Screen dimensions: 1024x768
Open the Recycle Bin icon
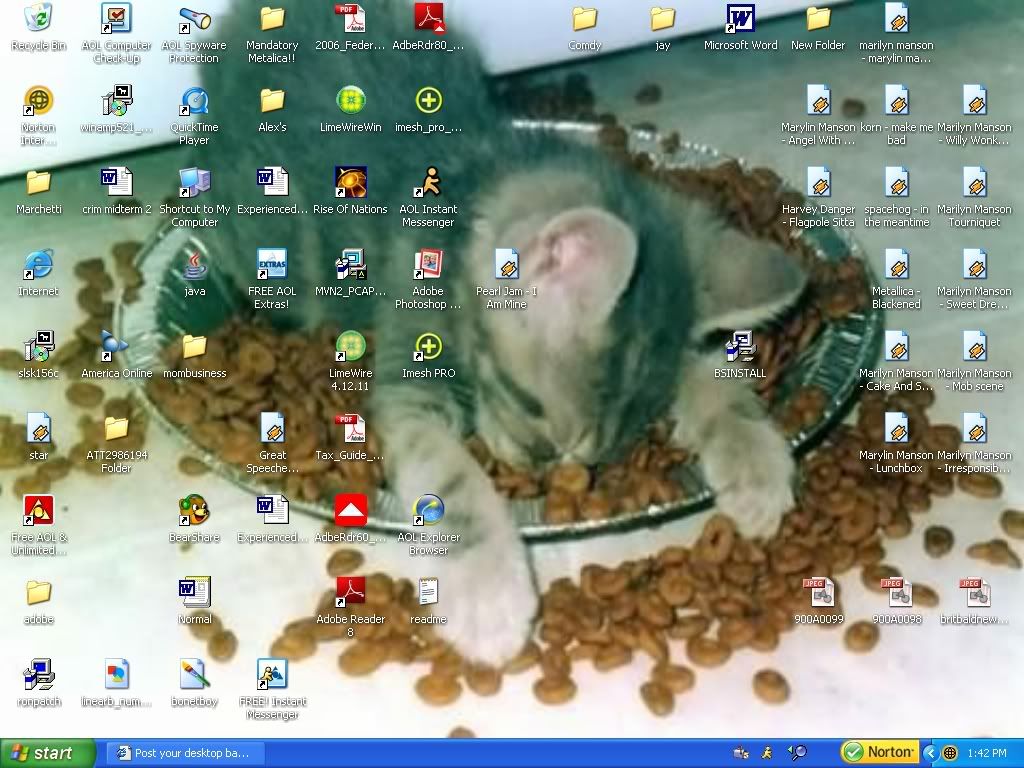[x=38, y=19]
